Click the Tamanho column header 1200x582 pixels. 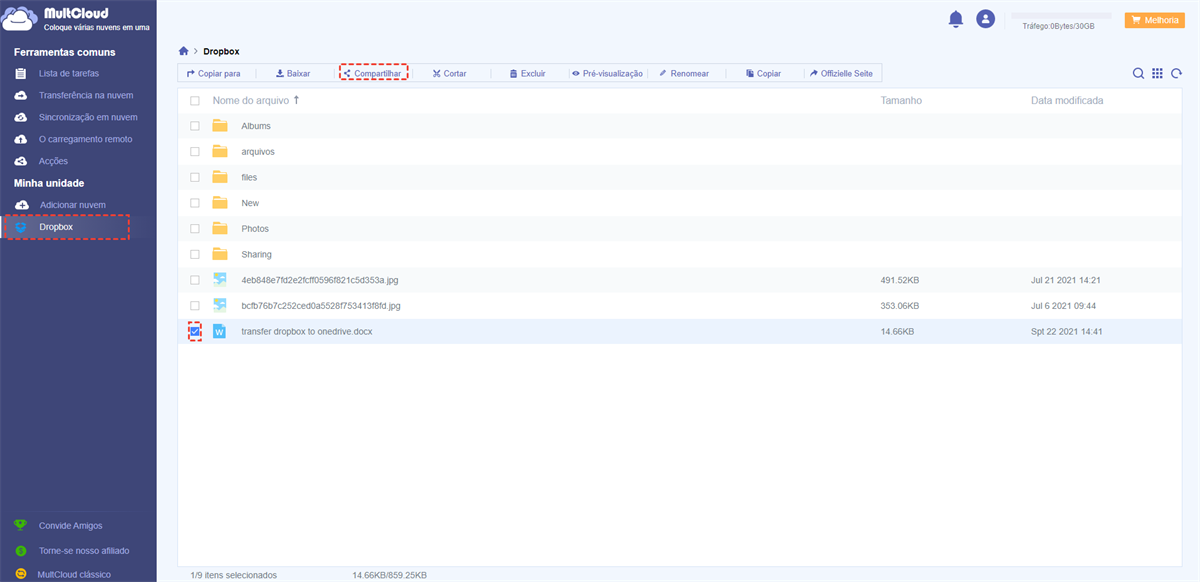[x=901, y=101]
